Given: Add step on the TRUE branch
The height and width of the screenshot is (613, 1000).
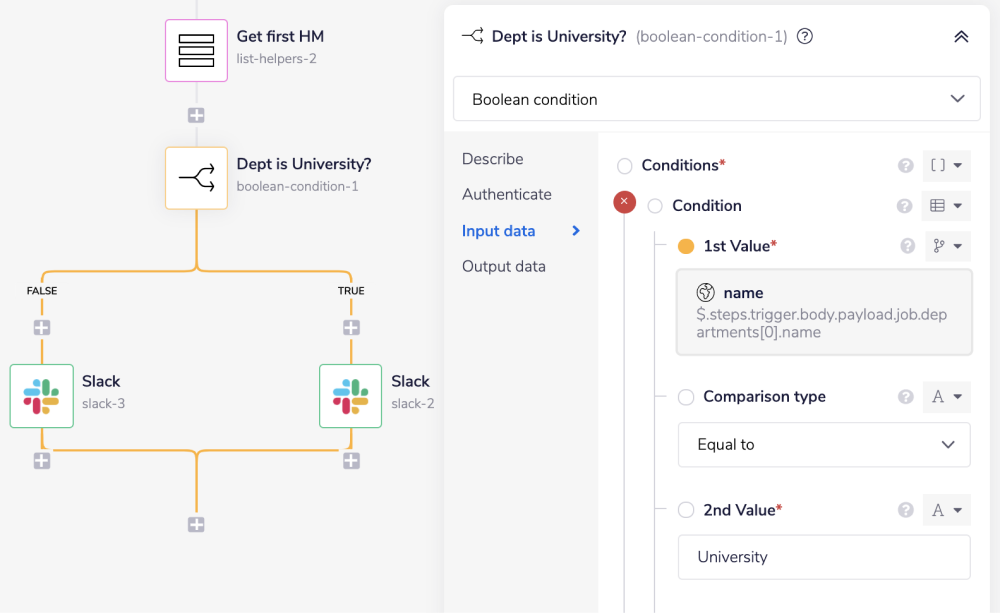Looking at the screenshot, I should coord(351,327).
